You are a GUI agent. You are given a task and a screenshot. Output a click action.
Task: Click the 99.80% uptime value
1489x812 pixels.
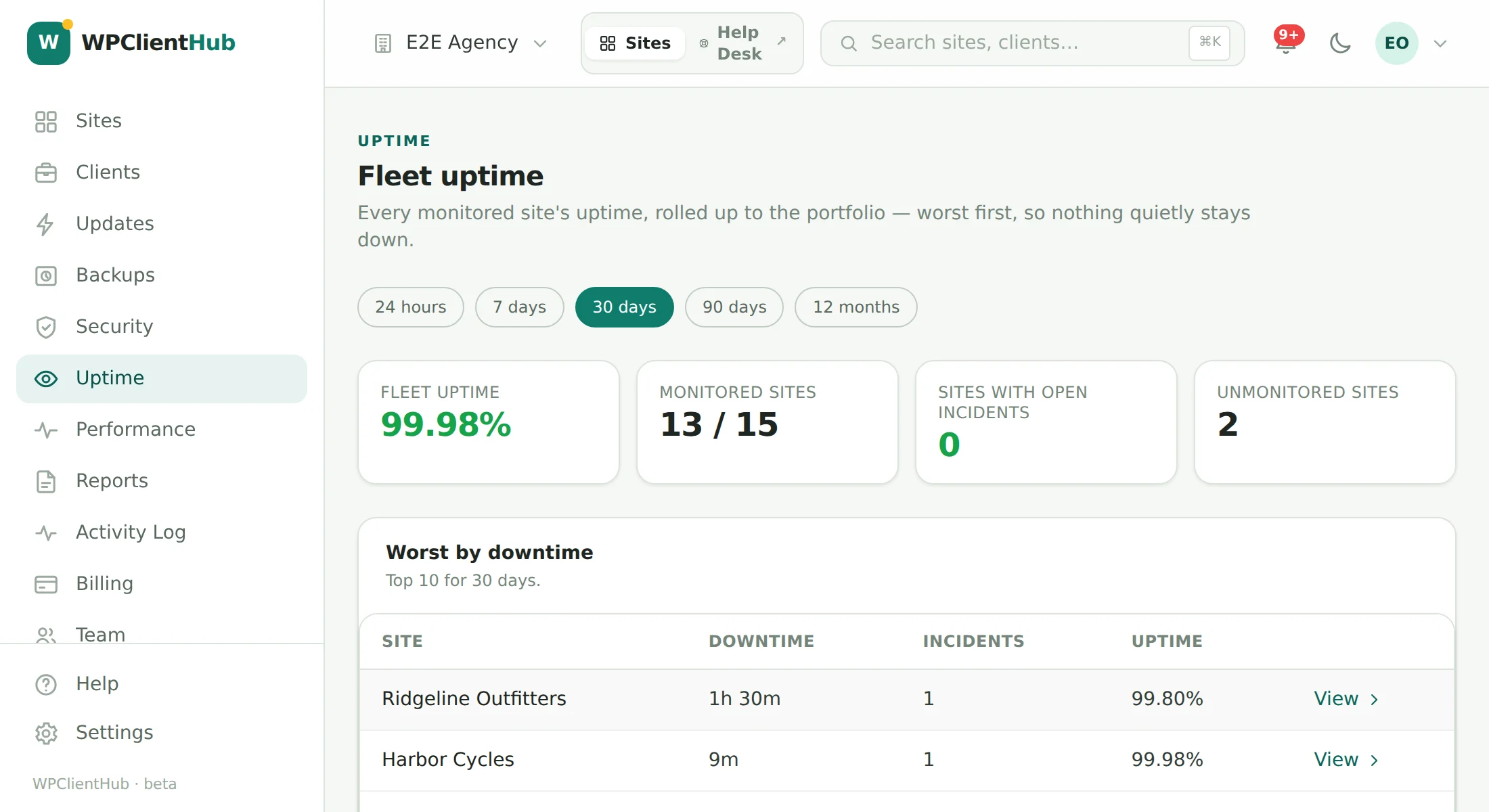tap(1168, 699)
